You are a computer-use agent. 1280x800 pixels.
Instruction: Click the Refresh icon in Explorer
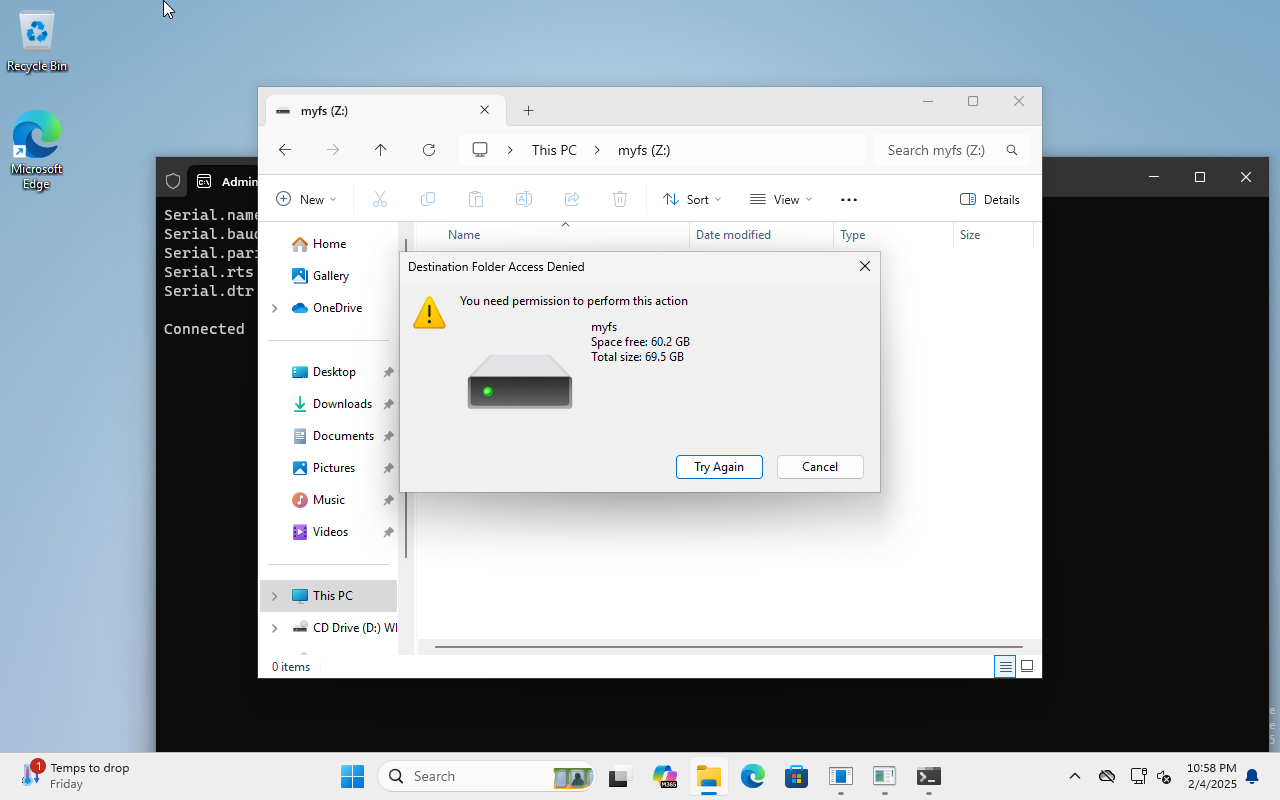pos(429,150)
